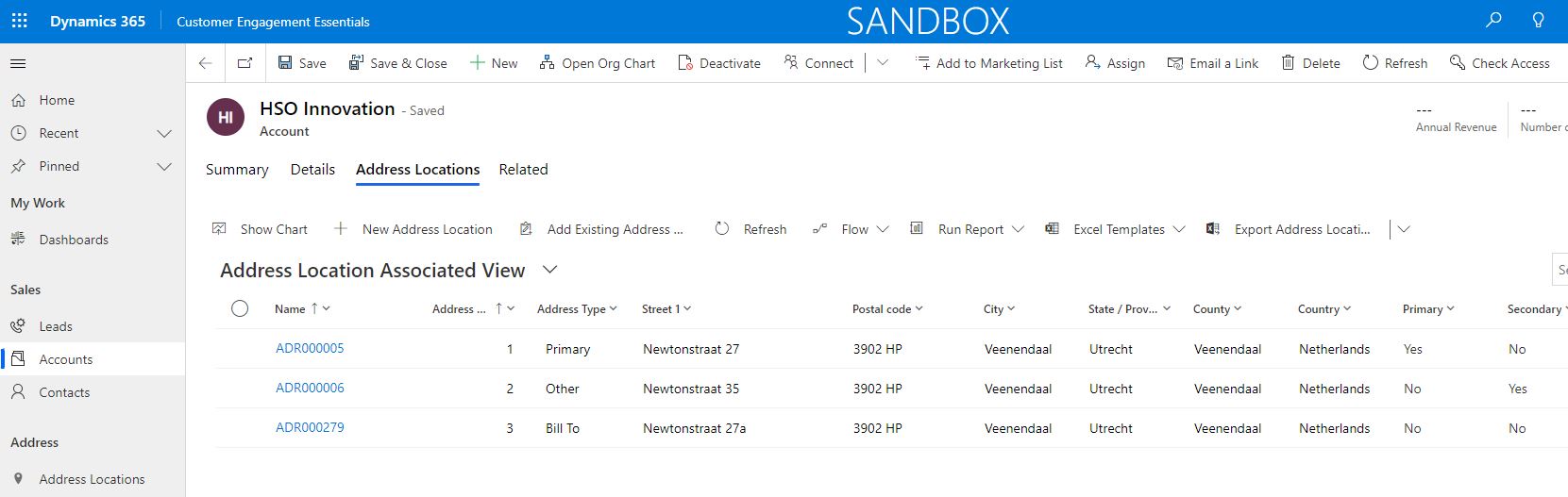Click Show Chart in the subgrid toolbar
Screen dimensions: 1568x497
[x=261, y=229]
